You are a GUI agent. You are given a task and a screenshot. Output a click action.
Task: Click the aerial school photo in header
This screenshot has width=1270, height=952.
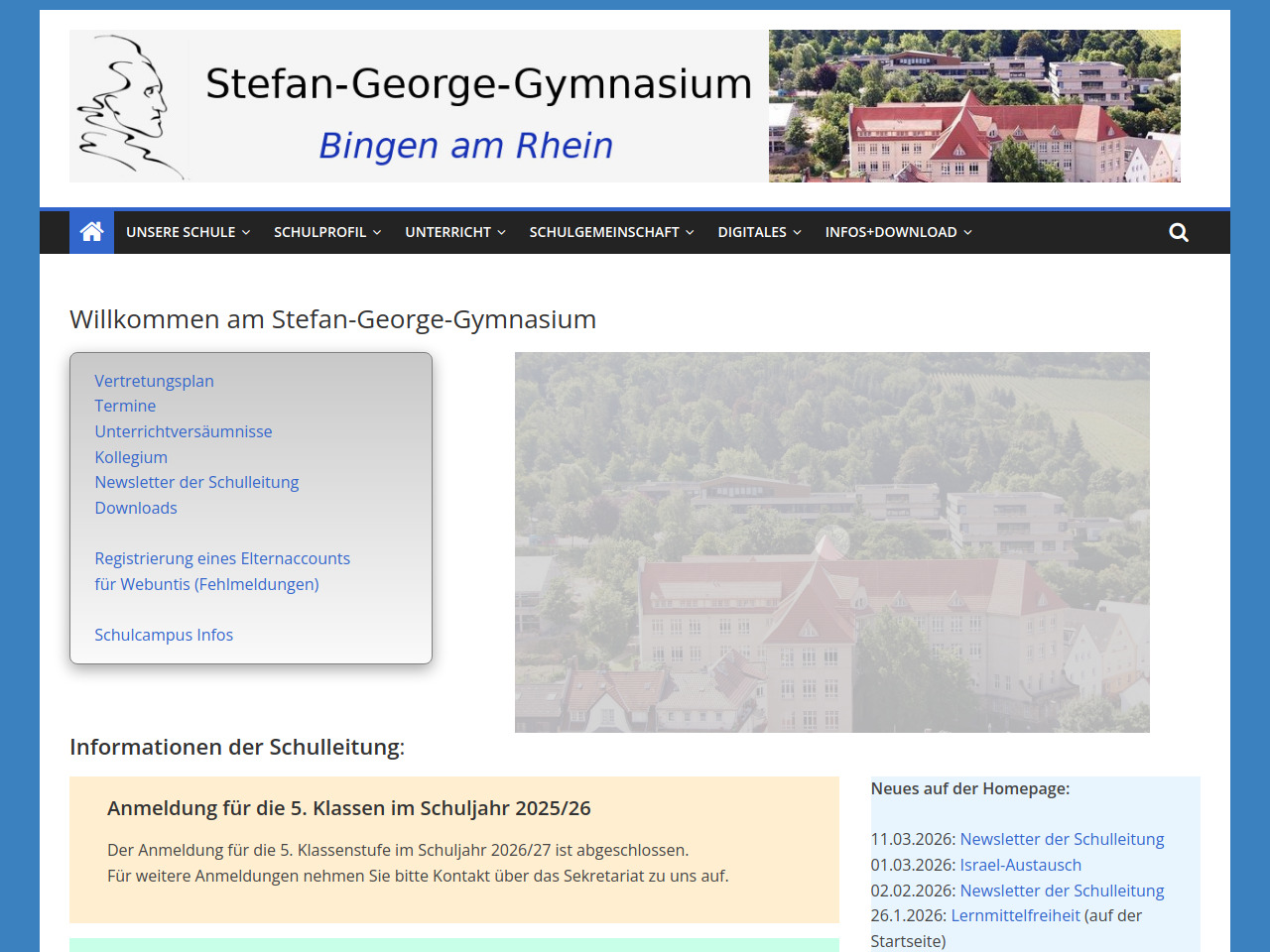(x=974, y=106)
